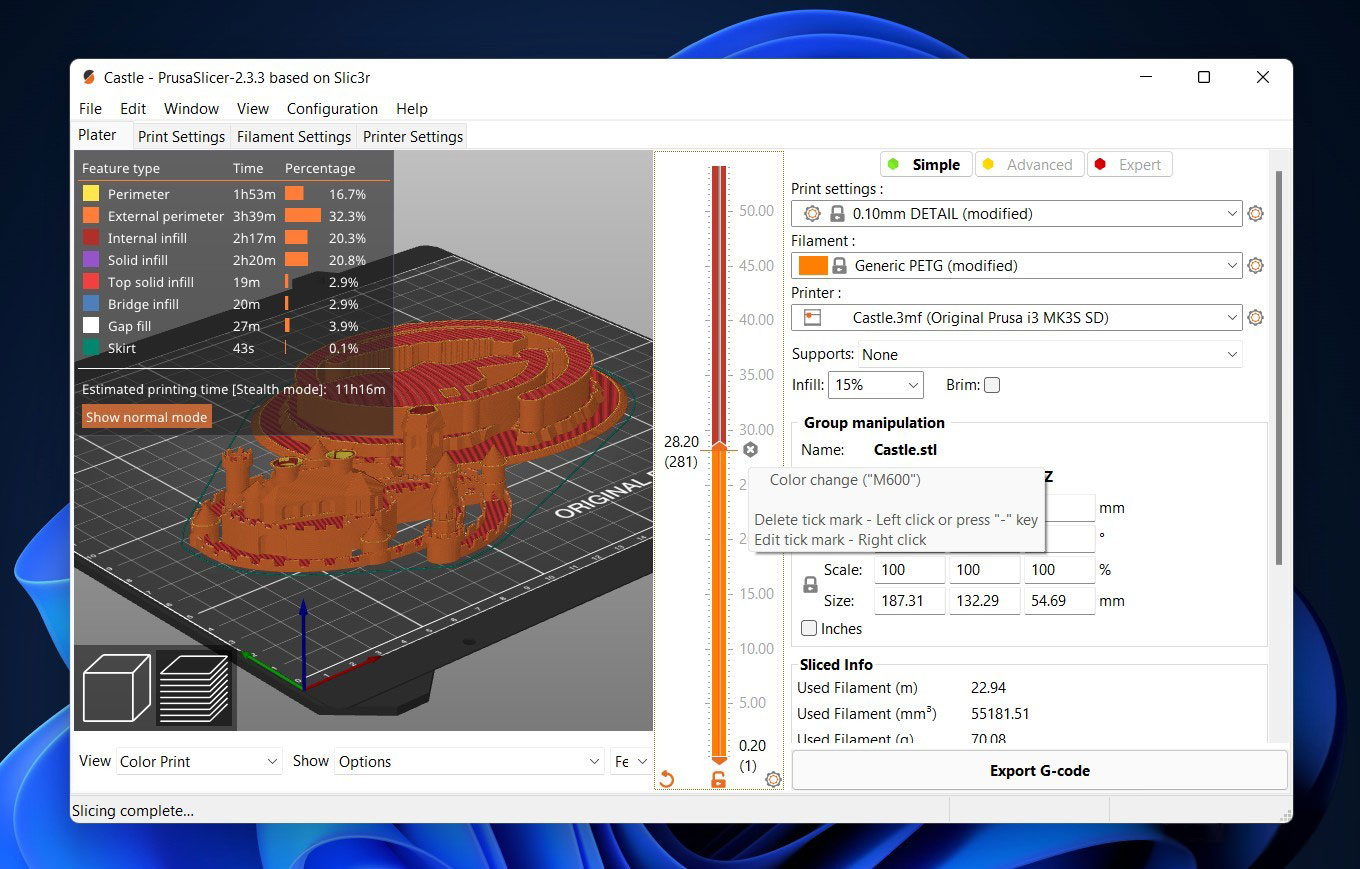Open print settings gear icon
This screenshot has height=869, width=1360.
coord(1256,213)
